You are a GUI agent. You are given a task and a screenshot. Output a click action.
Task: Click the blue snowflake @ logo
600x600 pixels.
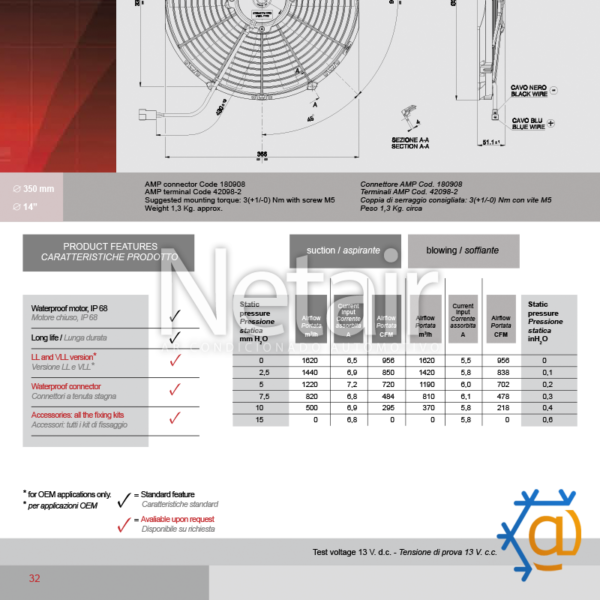coord(545,537)
